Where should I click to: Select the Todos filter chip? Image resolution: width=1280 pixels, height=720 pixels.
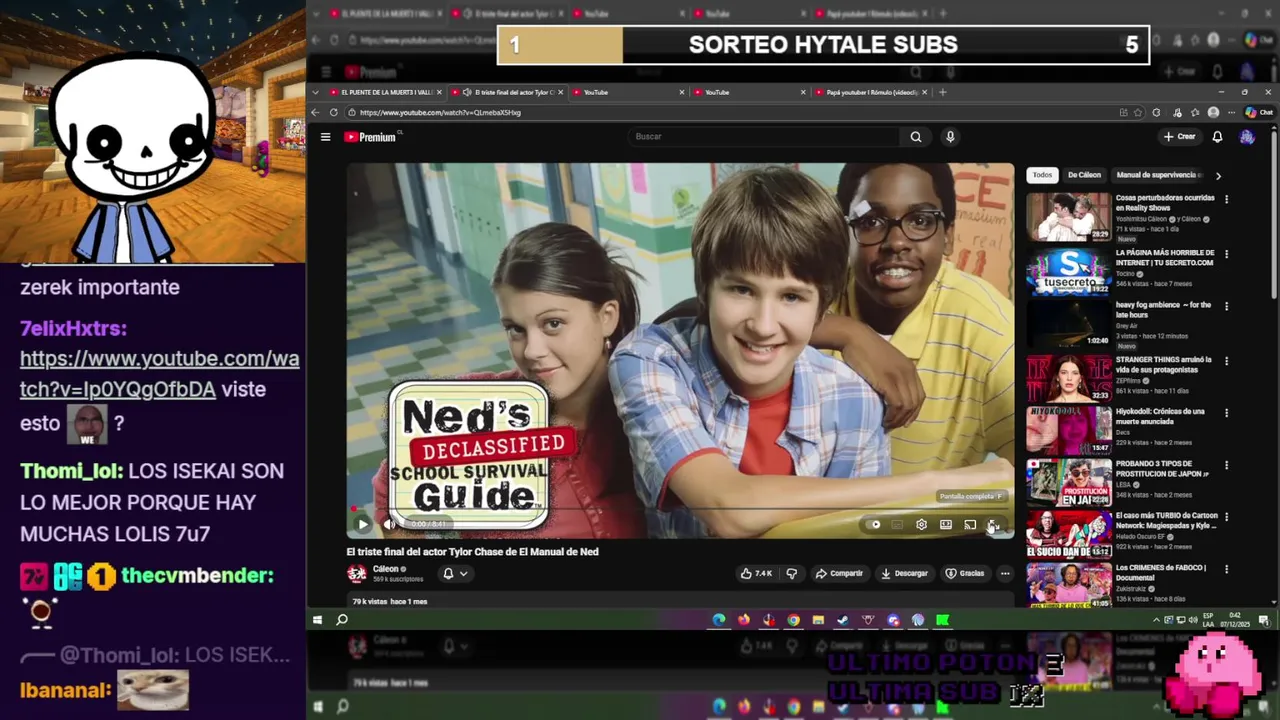click(x=1042, y=175)
